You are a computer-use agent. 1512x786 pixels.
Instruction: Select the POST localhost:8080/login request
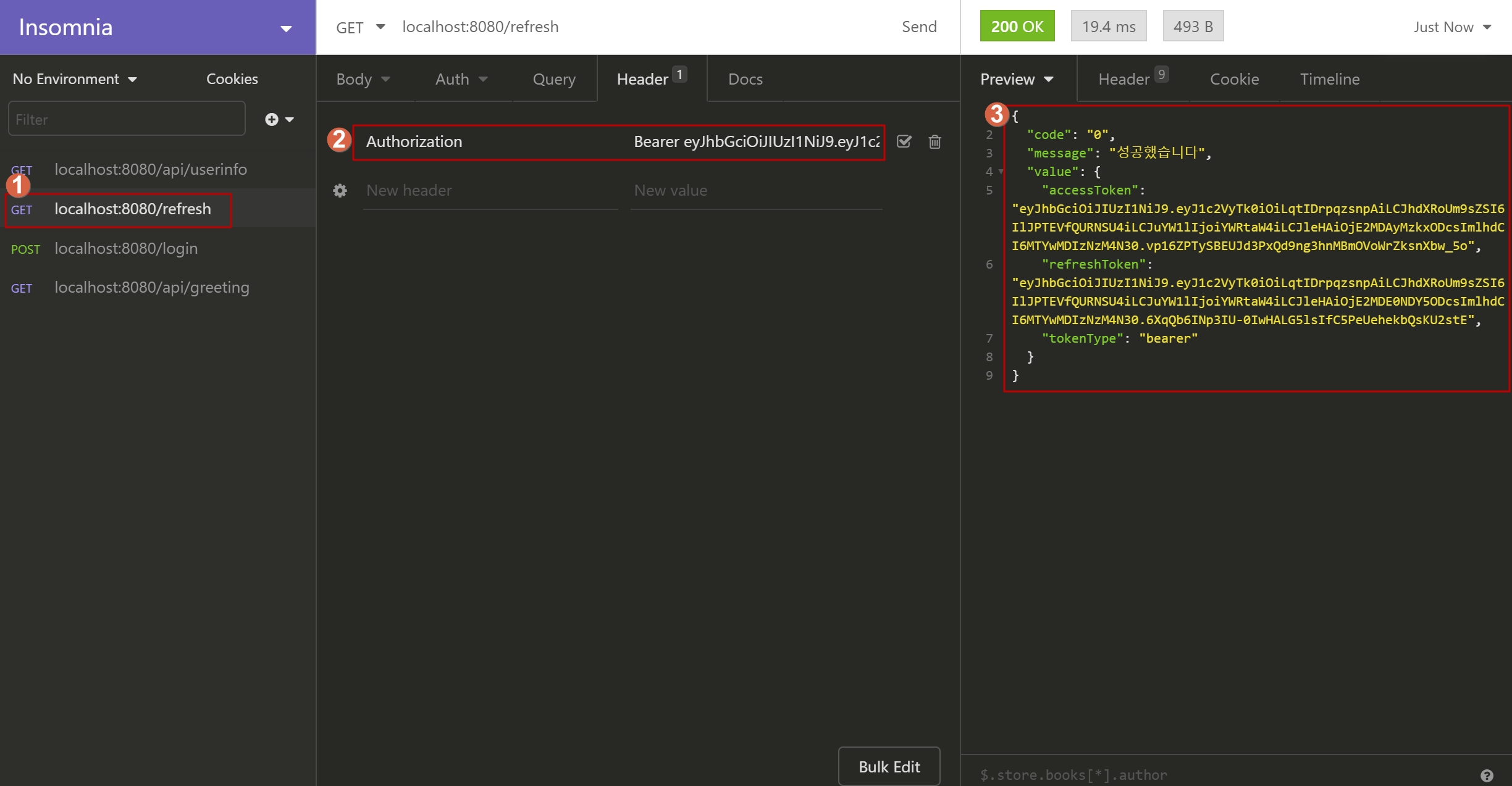[x=125, y=248]
